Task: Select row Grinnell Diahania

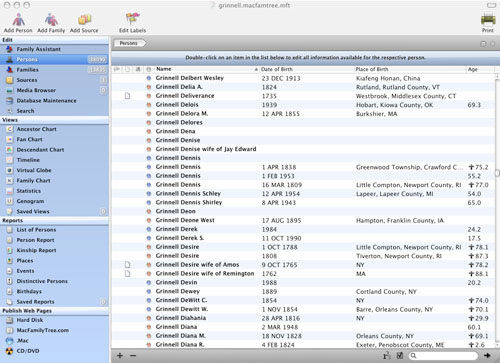Action: (x=303, y=318)
